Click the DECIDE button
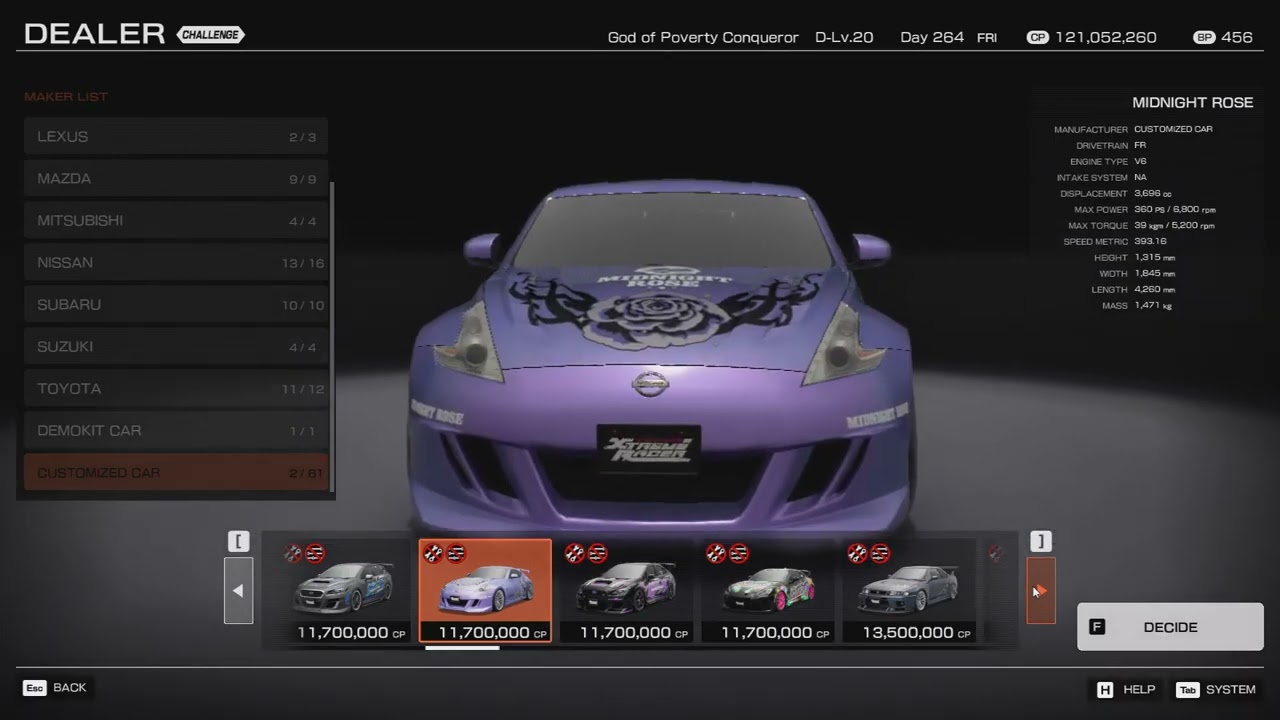 1170,627
